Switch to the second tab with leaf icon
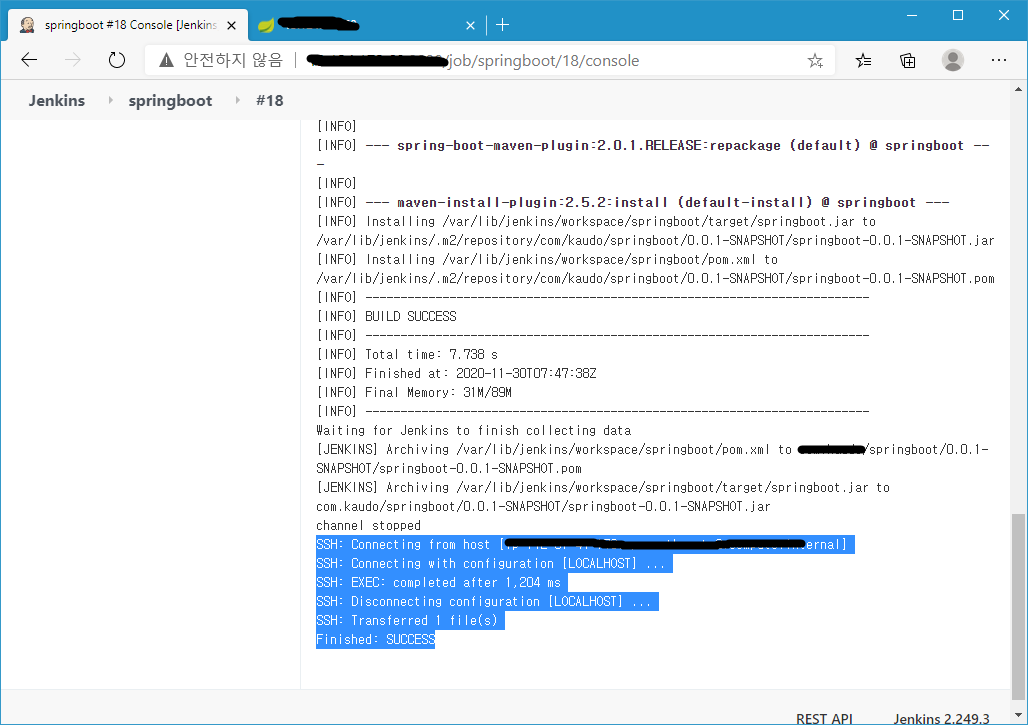This screenshot has height=725, width=1028. (367, 25)
